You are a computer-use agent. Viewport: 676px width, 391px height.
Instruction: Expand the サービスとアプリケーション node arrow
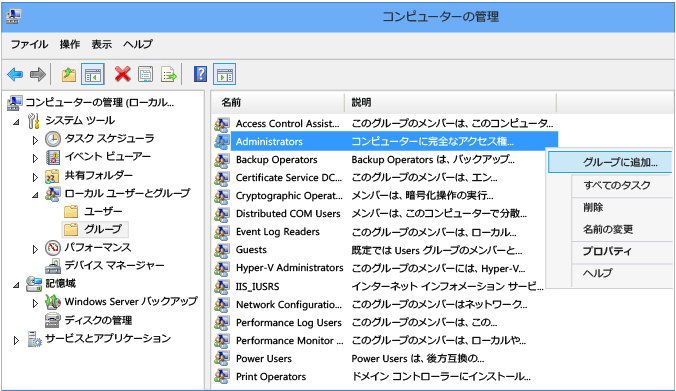coord(16,340)
